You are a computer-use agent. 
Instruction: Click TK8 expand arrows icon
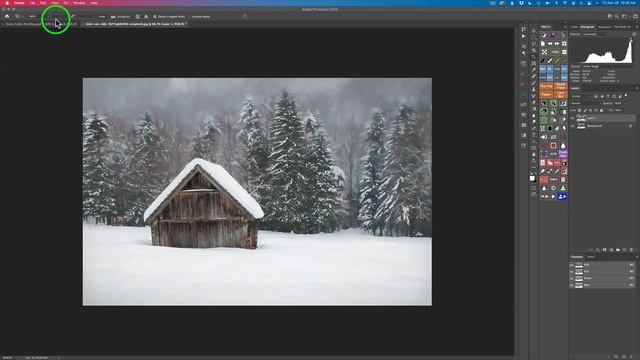(544, 52)
